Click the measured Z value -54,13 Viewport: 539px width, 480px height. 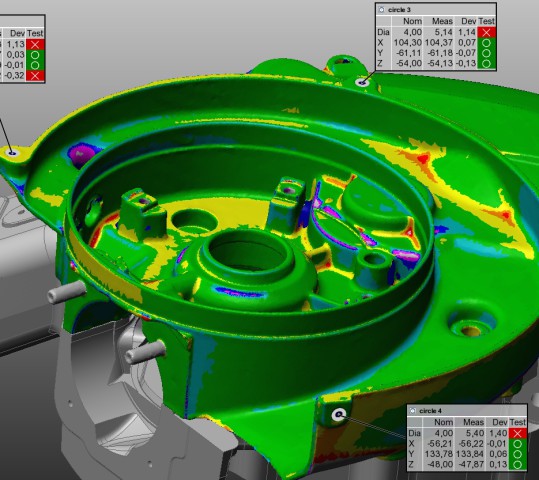click(x=440, y=63)
